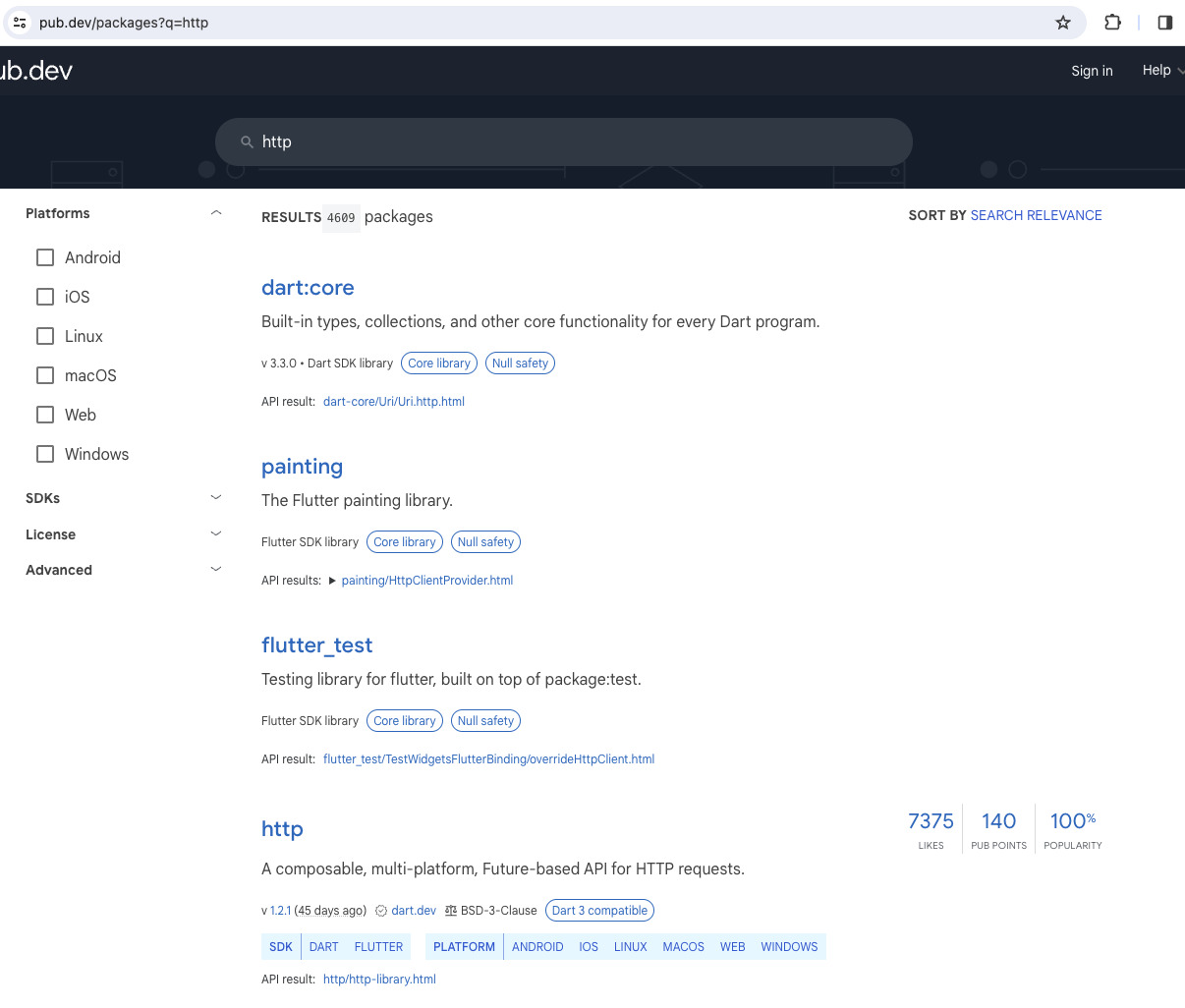
Task: Click the LINUX platform tag
Action: (x=630, y=947)
